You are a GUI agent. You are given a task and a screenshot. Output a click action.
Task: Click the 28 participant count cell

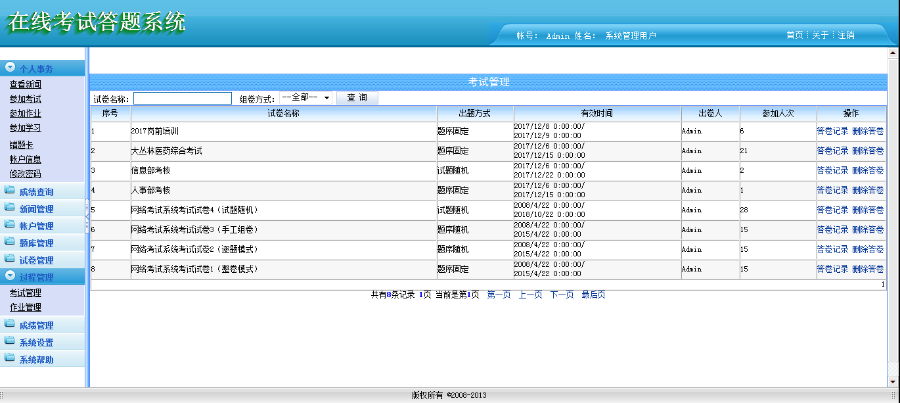point(778,210)
